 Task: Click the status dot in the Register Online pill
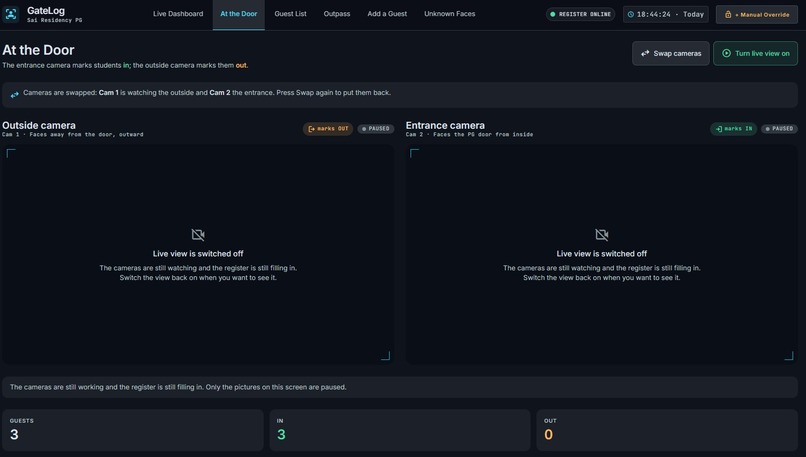(x=553, y=14)
